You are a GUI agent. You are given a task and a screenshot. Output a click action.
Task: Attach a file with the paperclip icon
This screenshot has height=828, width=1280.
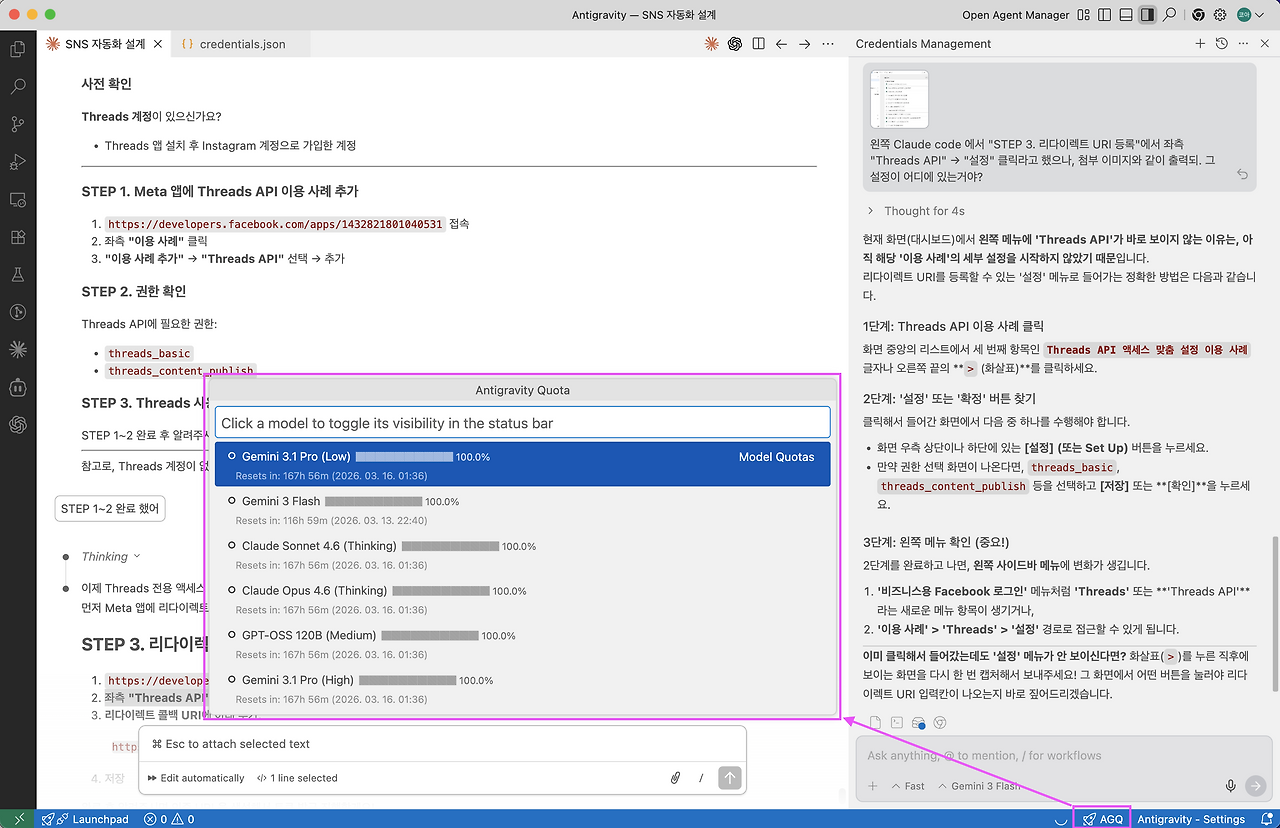pyautogui.click(x=675, y=778)
